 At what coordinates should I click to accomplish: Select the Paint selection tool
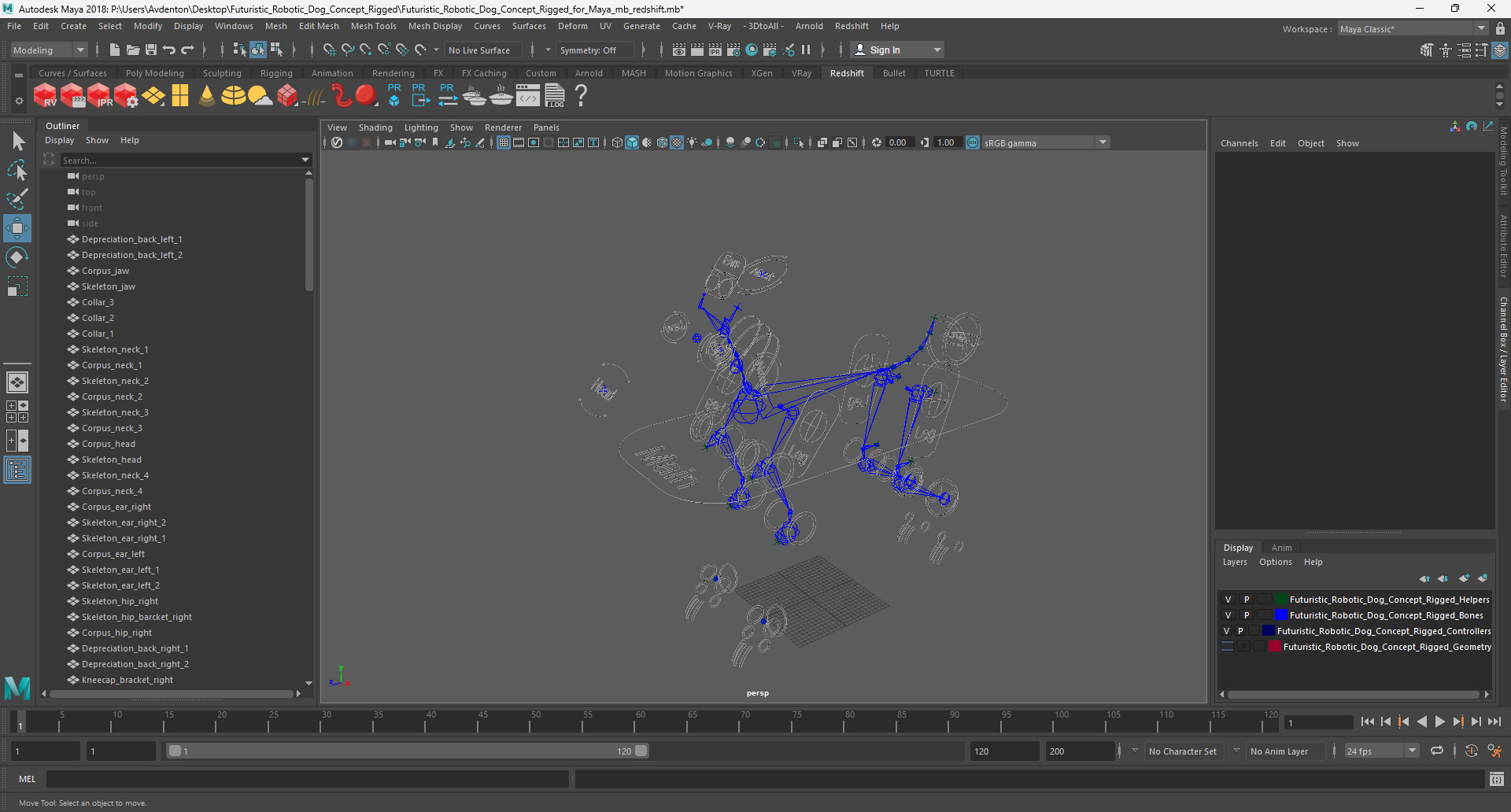pos(17,199)
